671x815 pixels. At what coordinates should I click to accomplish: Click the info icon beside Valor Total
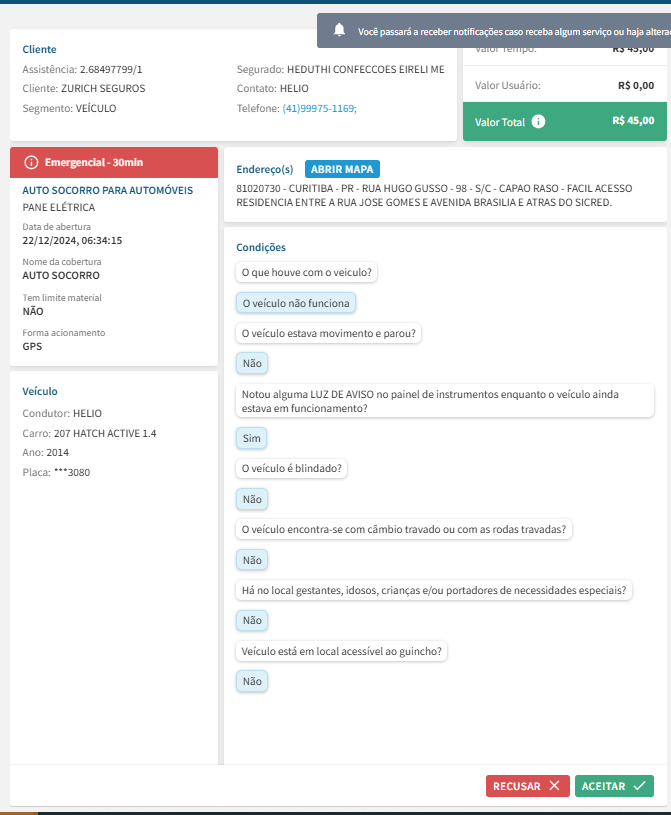(539, 122)
